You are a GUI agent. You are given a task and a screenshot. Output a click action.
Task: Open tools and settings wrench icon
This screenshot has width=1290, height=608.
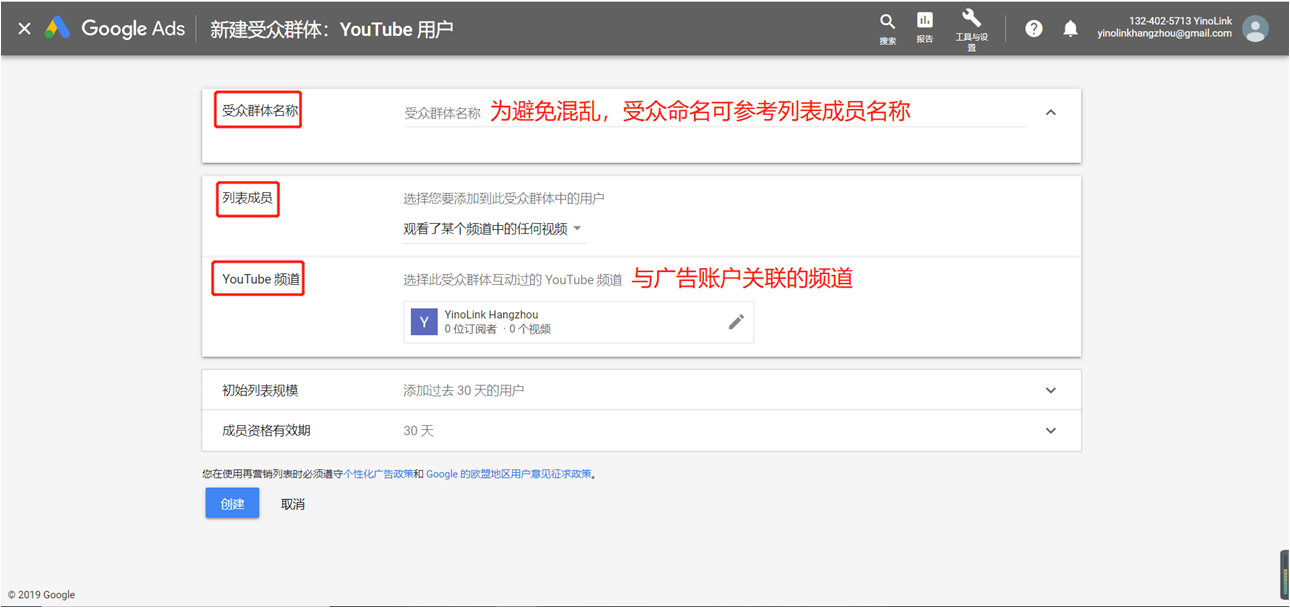[971, 18]
